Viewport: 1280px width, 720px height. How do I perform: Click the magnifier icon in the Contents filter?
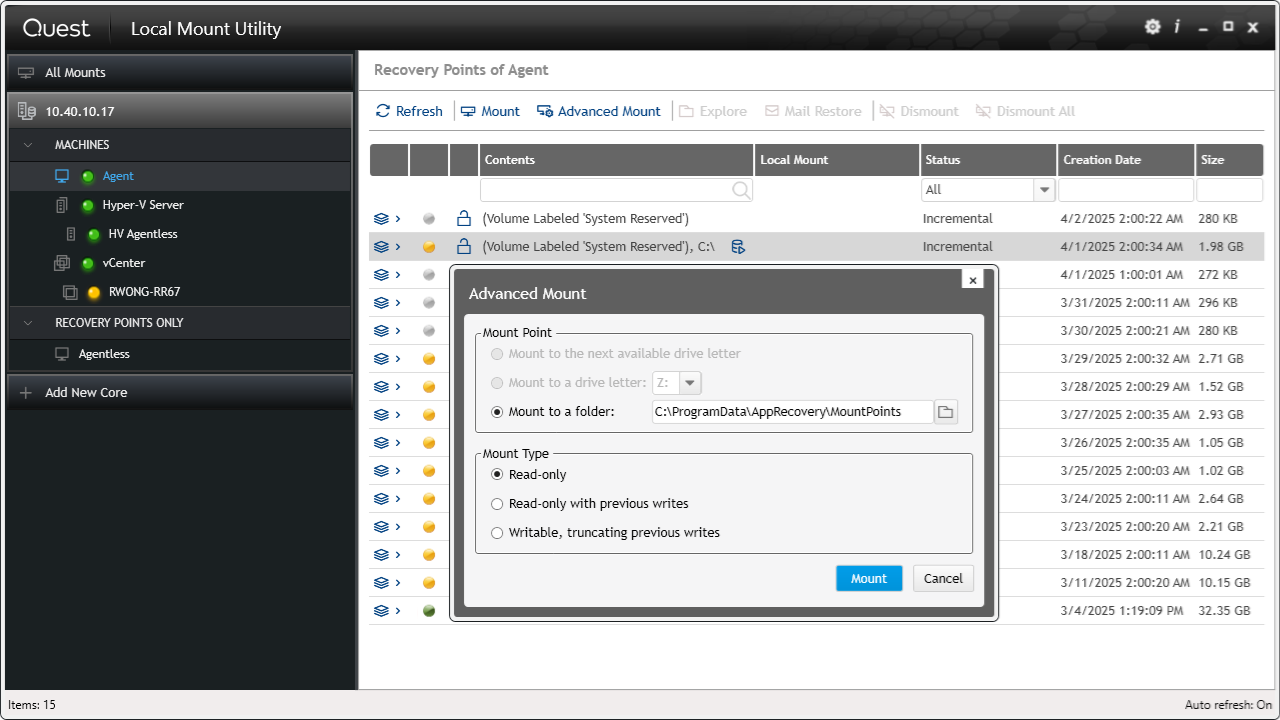tap(741, 190)
